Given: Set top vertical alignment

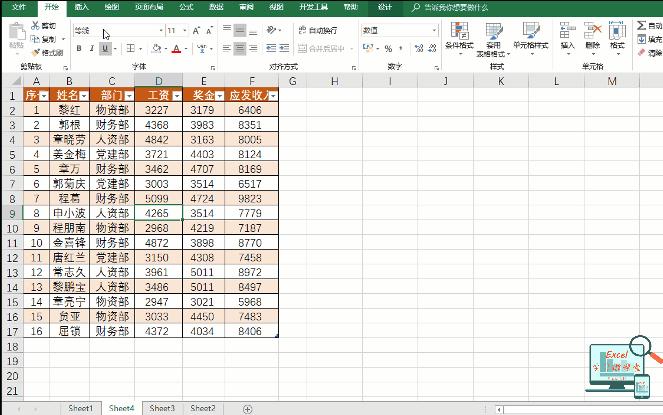Looking at the screenshot, I should (227, 29).
